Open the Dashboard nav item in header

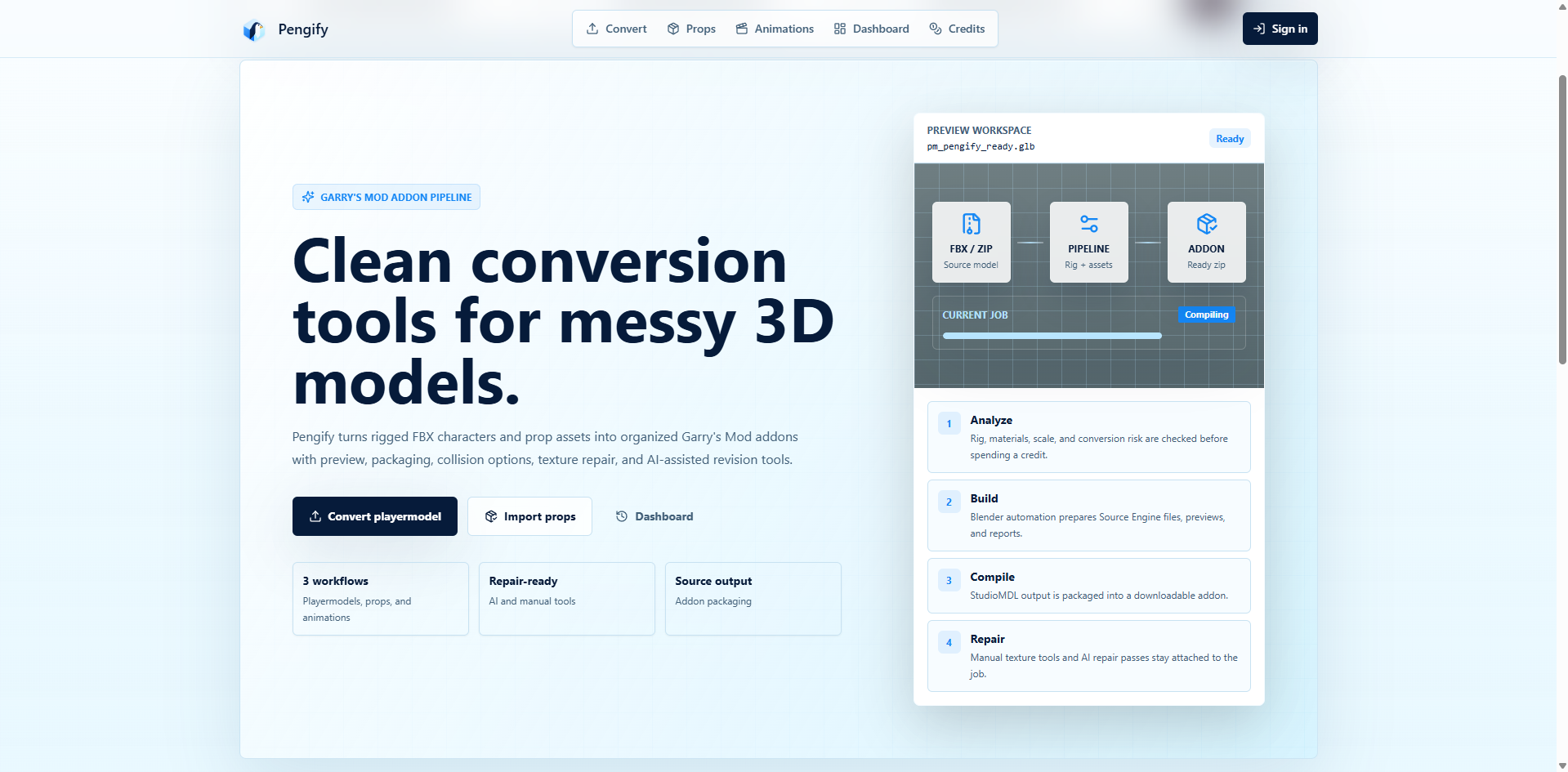871,29
